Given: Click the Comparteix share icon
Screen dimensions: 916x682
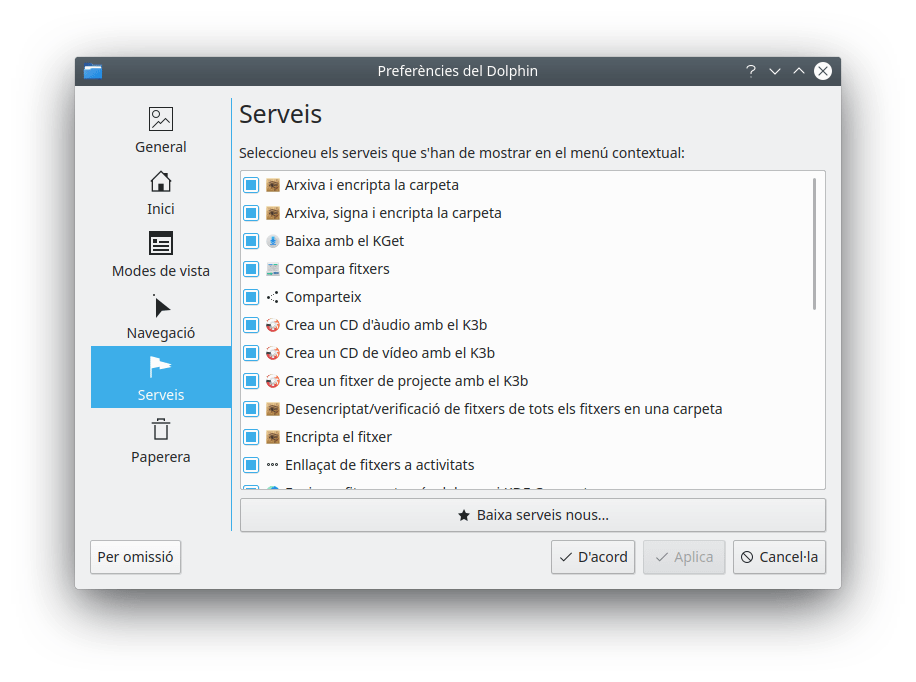Looking at the screenshot, I should pyautogui.click(x=273, y=297).
